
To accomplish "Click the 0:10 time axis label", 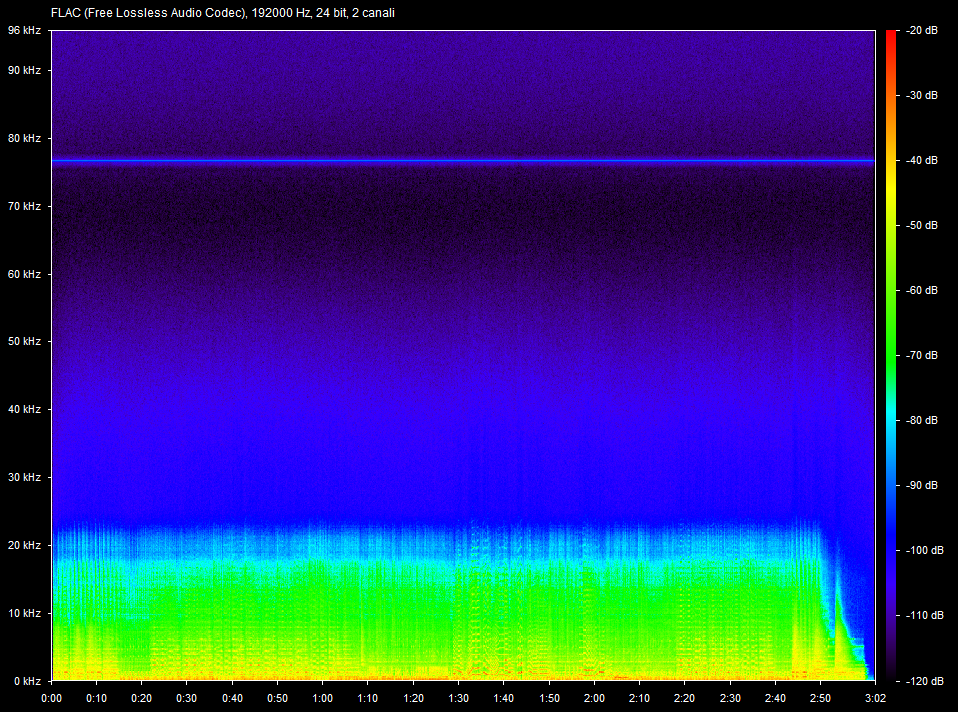I will [x=97, y=698].
